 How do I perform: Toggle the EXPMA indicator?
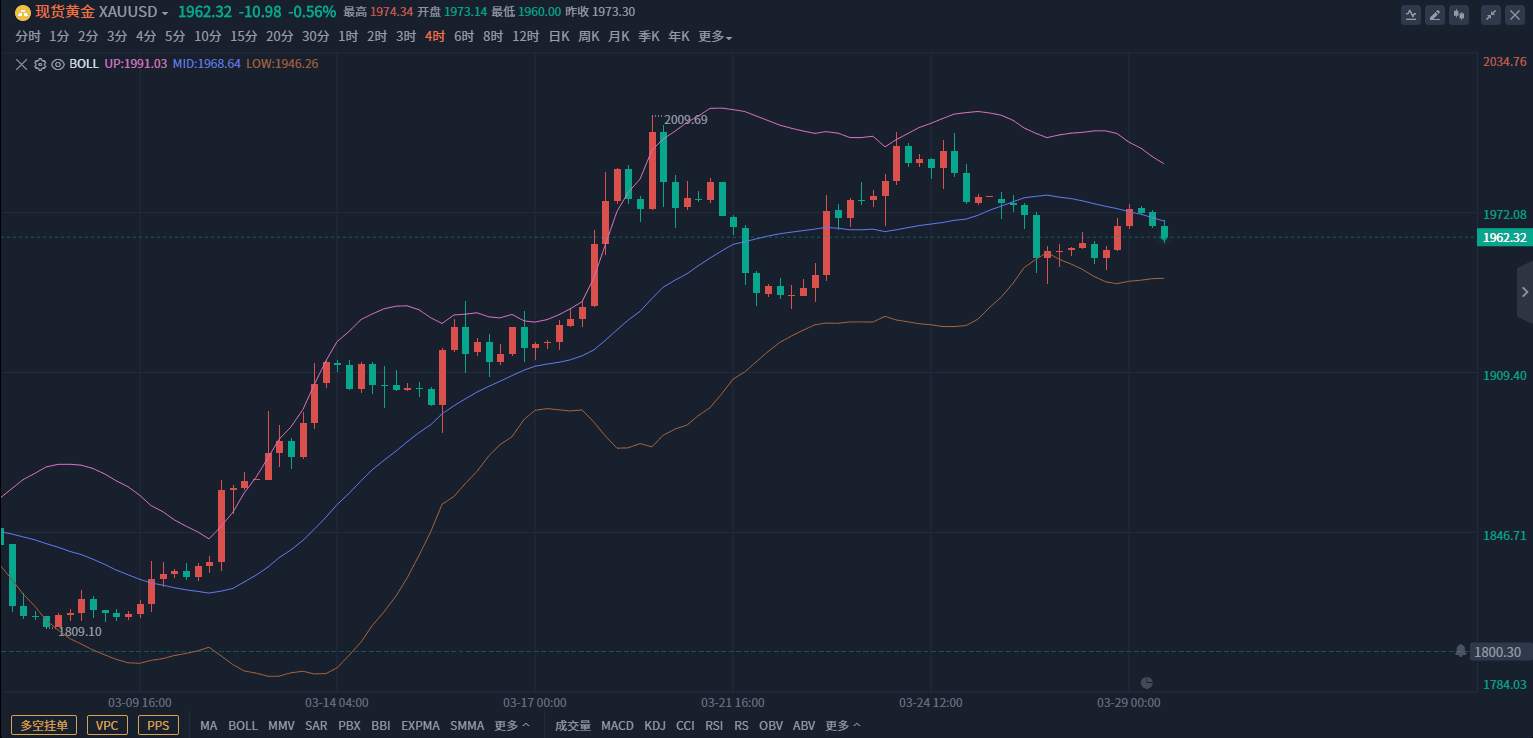tap(421, 725)
